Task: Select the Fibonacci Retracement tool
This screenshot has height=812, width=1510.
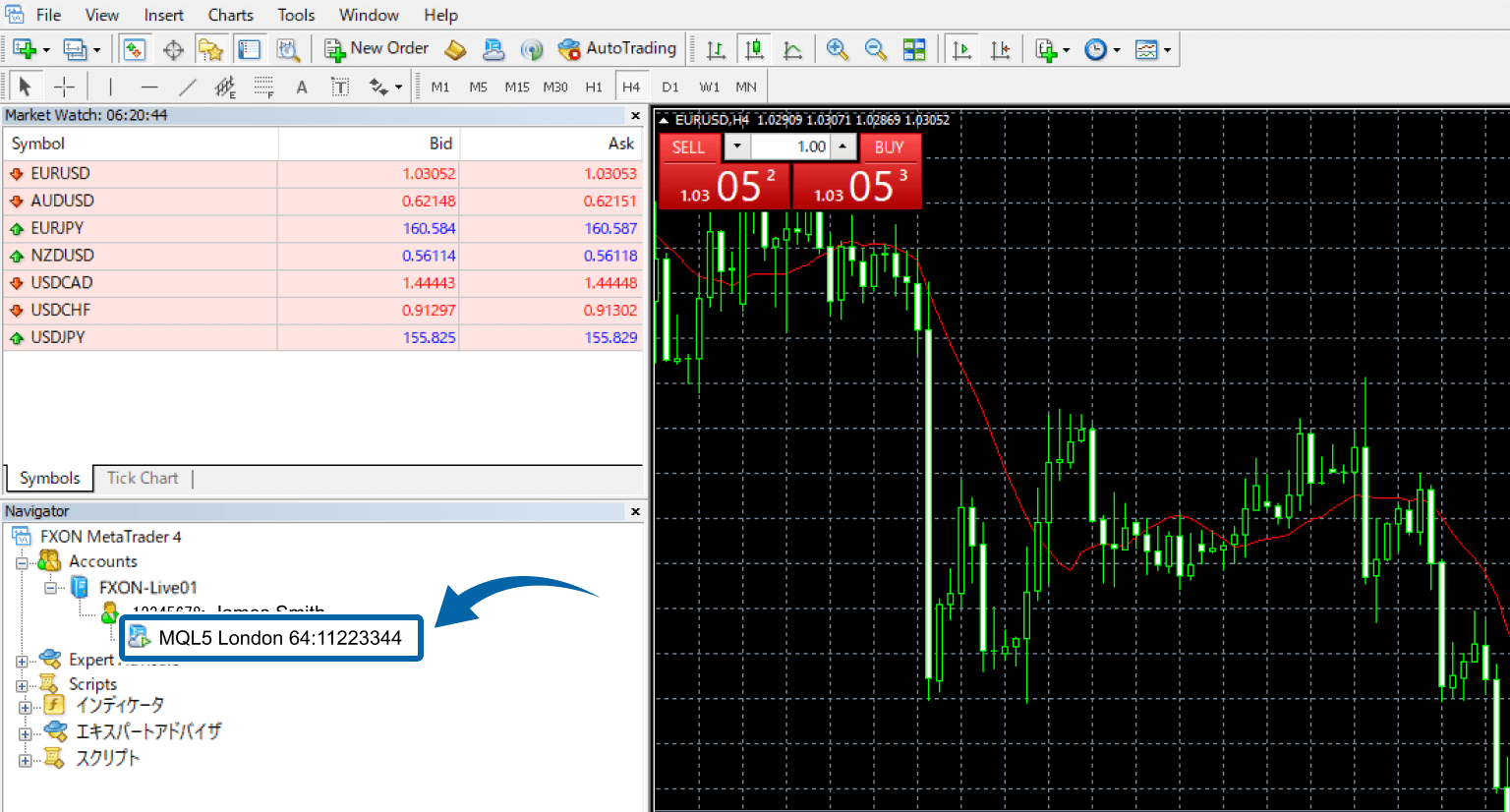Action: coord(263,87)
